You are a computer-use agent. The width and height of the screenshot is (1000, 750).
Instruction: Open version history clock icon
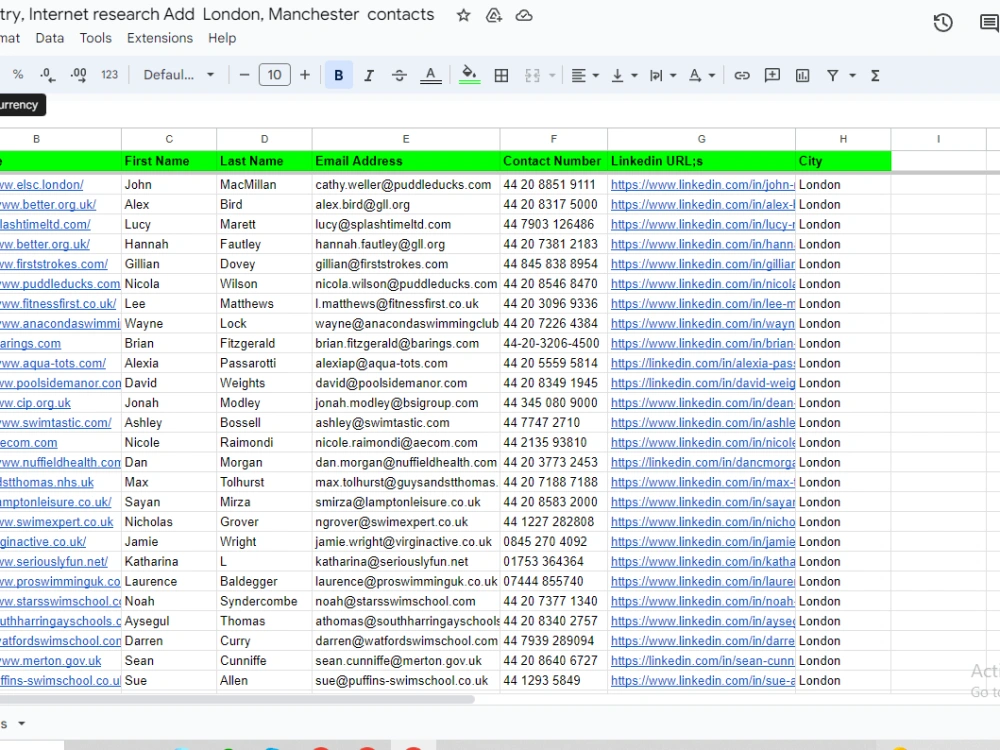click(943, 23)
